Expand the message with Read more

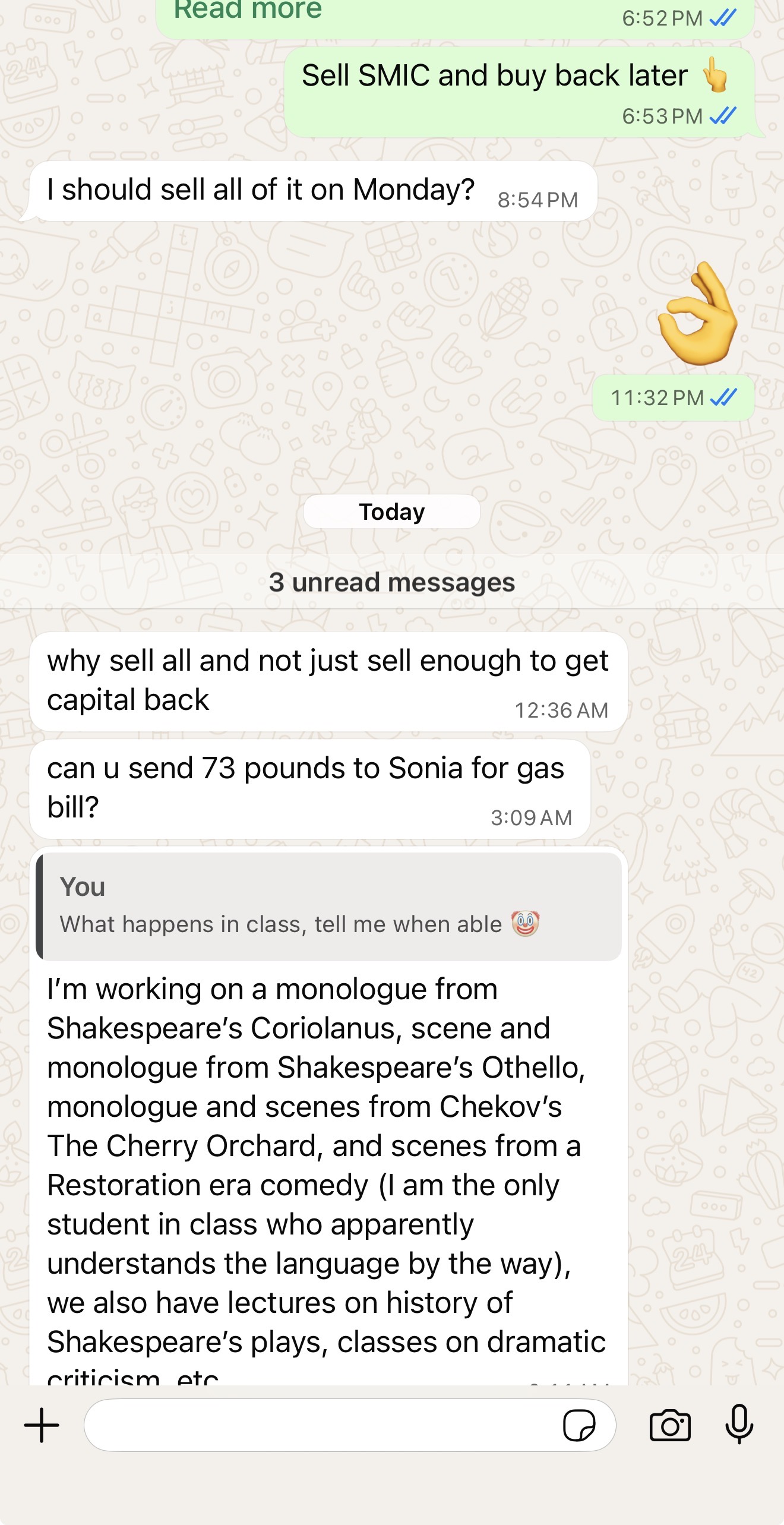pos(248,10)
